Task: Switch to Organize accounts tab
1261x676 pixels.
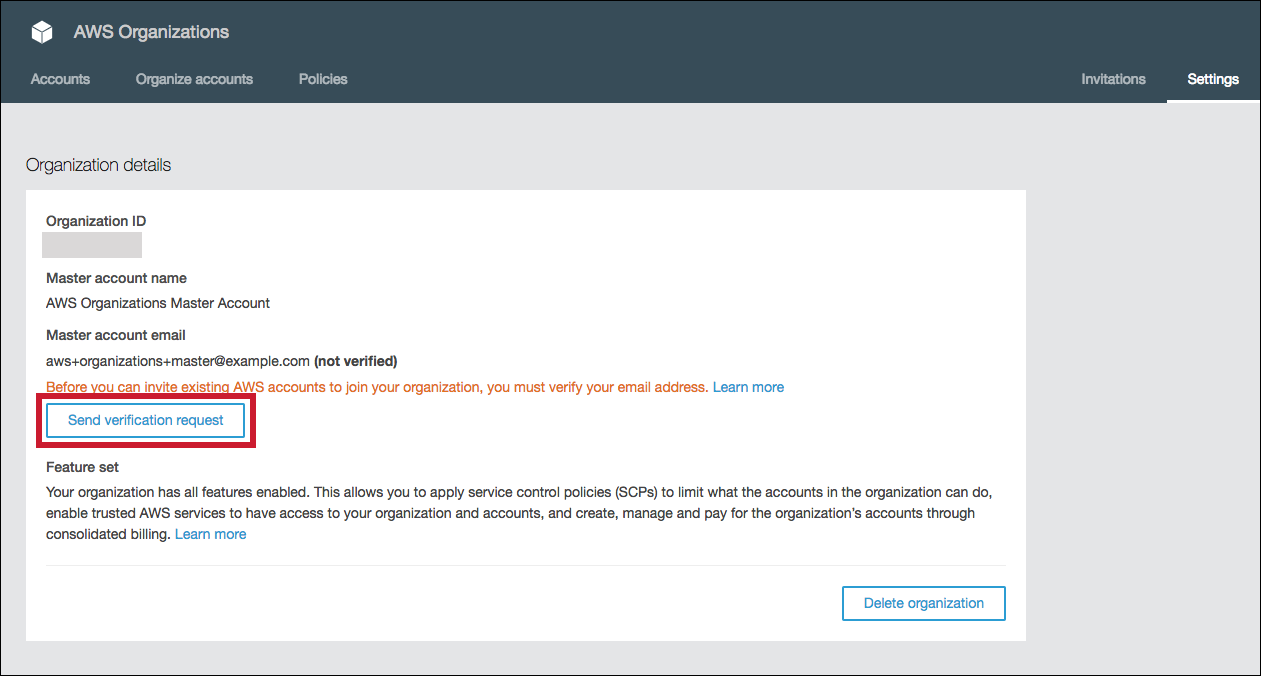Action: (x=194, y=79)
